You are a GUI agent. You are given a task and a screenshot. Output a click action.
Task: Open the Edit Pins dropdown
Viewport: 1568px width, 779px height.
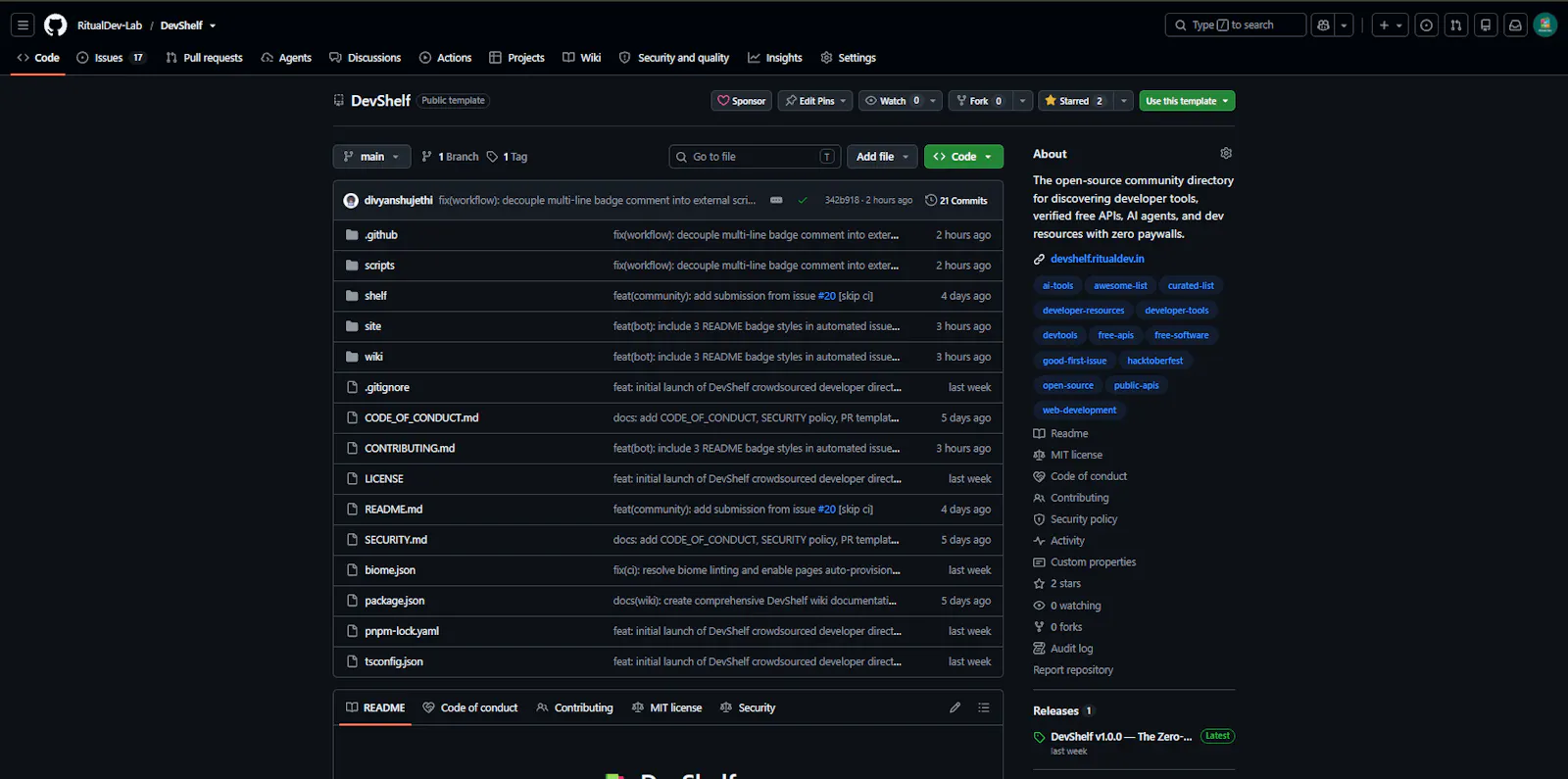coord(815,101)
